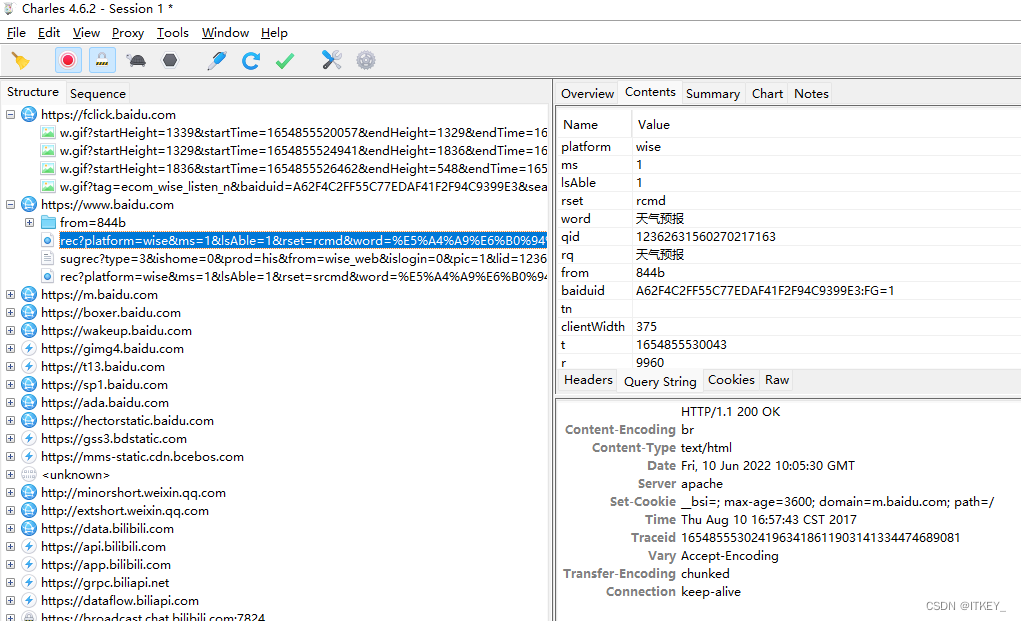1021x621 pixels.
Task: Open the Tools menu
Action: (x=173, y=33)
